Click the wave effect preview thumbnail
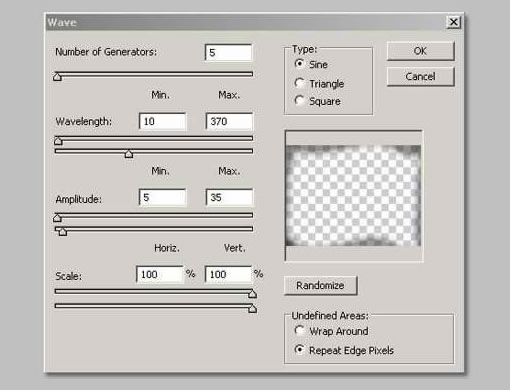 (x=353, y=196)
